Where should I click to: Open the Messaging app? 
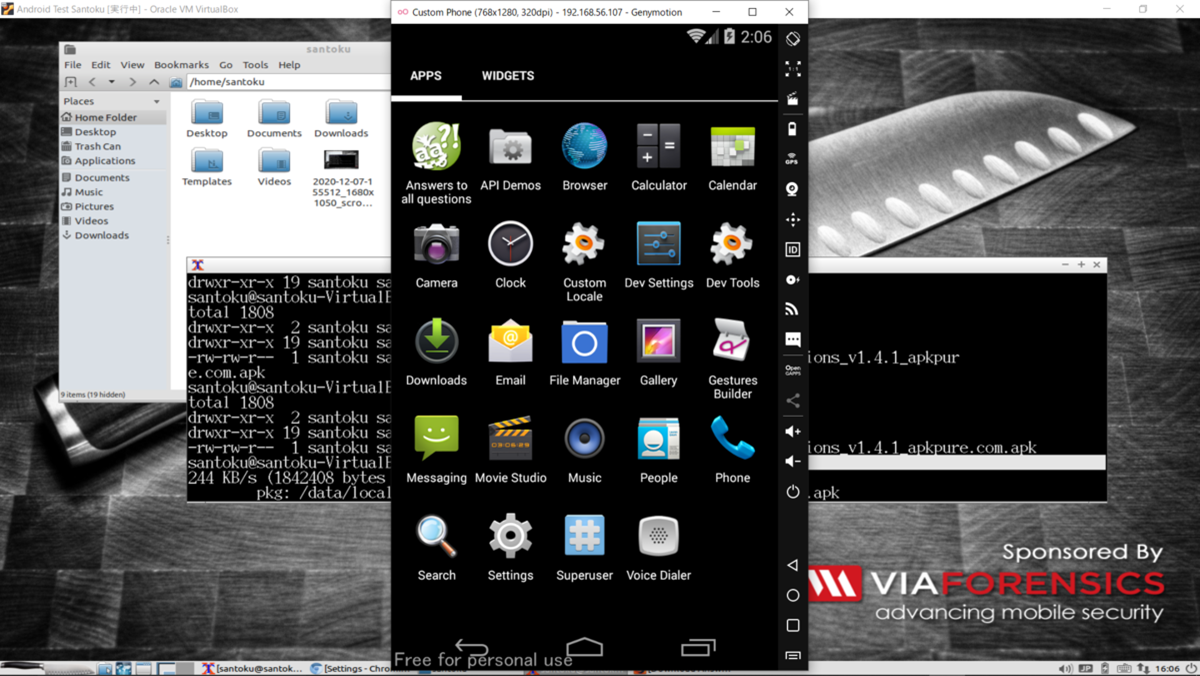click(x=436, y=450)
